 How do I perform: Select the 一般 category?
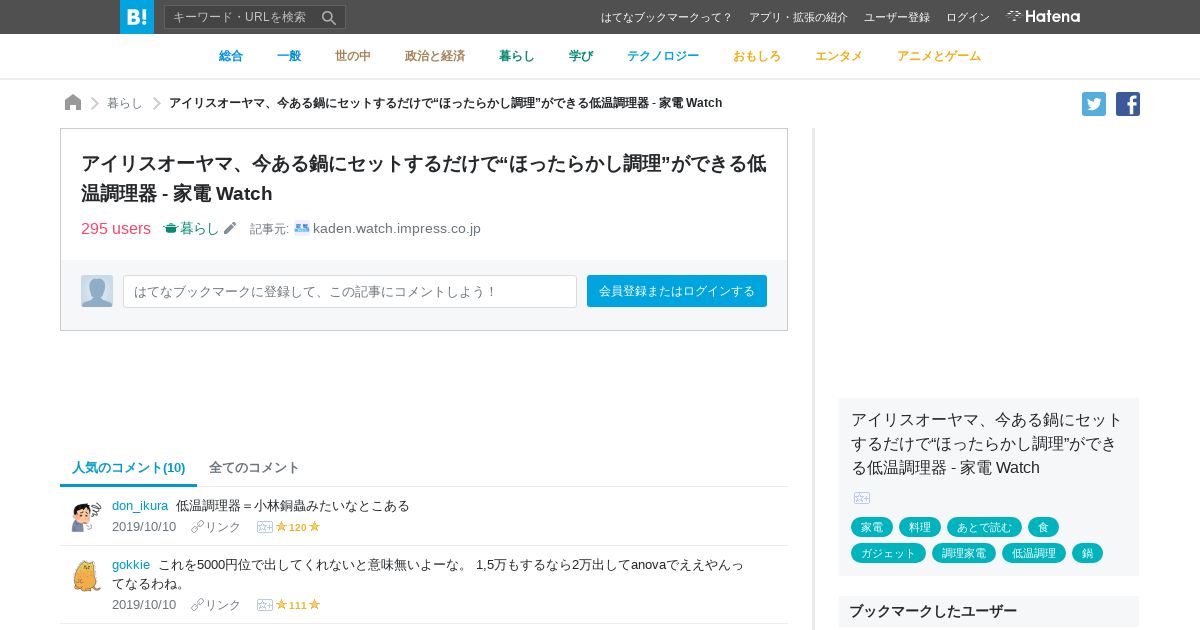289,56
